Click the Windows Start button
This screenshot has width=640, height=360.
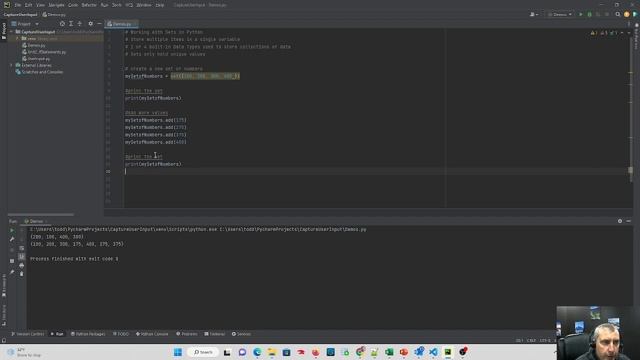point(178,352)
